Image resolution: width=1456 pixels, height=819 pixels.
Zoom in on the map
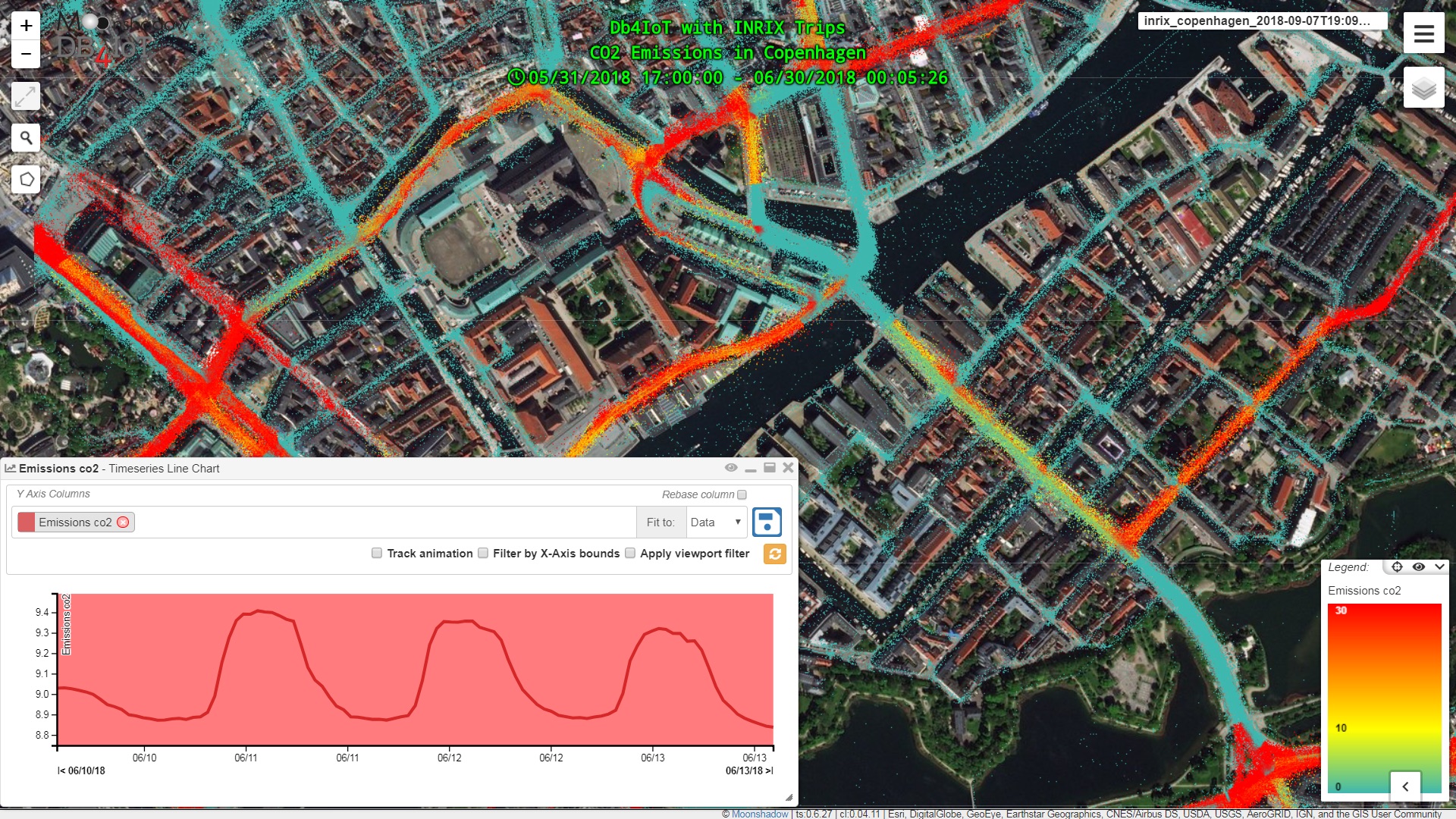click(x=26, y=27)
